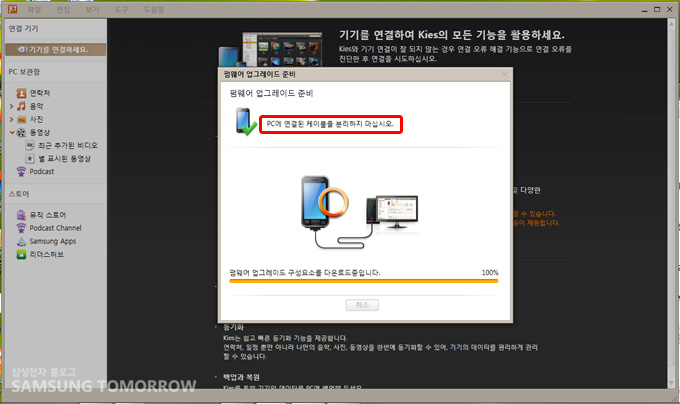Open 연락처 in the library
The height and width of the screenshot is (404, 680).
coord(39,93)
